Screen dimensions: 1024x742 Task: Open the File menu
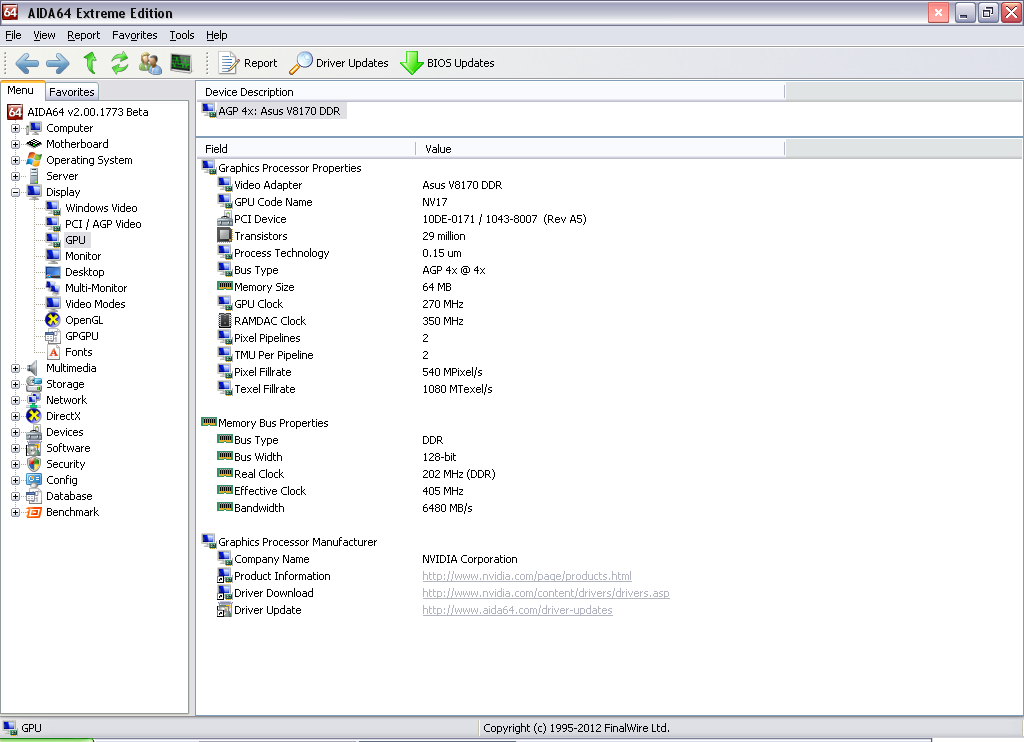[x=13, y=35]
